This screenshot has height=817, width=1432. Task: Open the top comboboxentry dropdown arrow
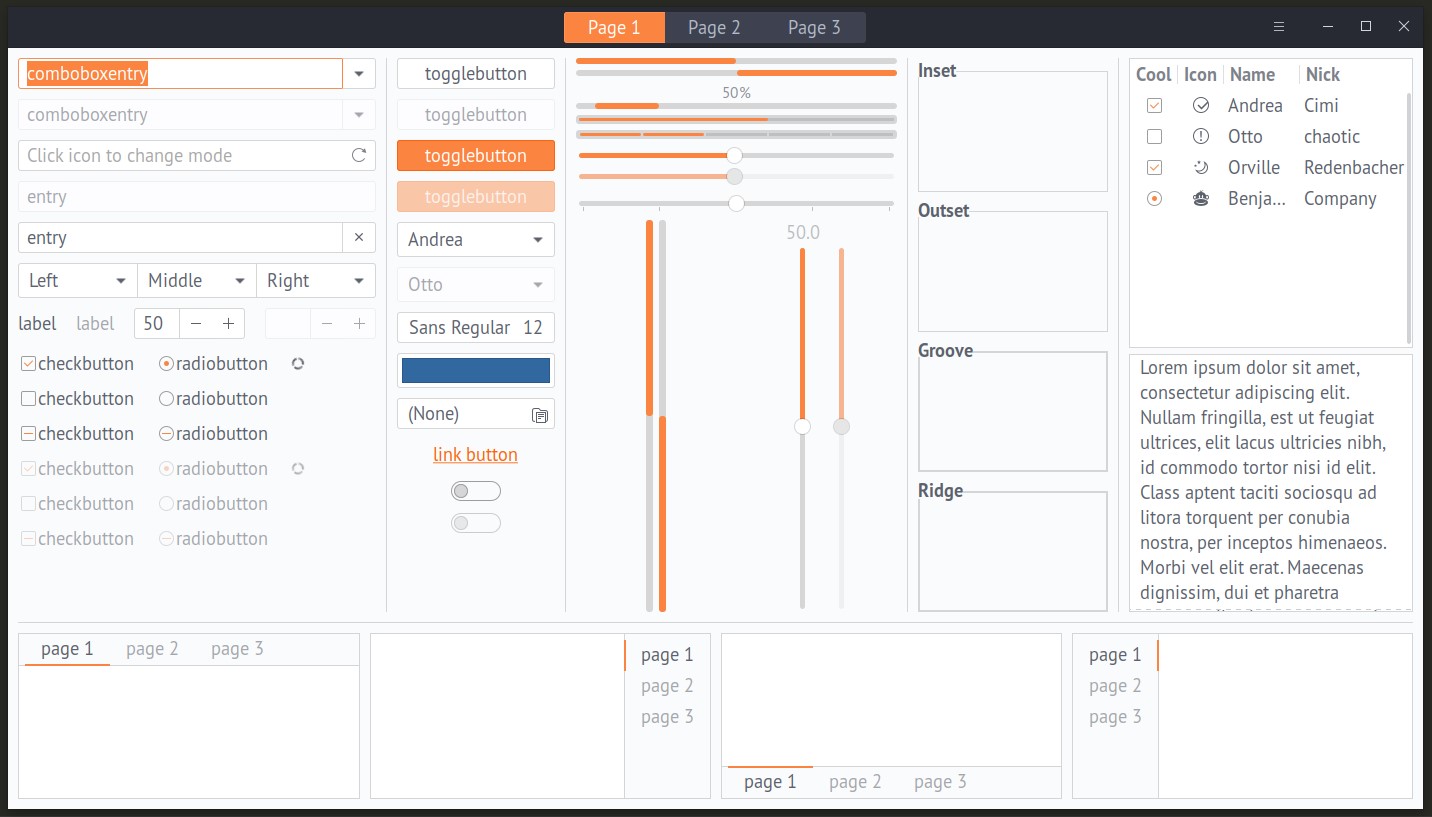tap(359, 74)
